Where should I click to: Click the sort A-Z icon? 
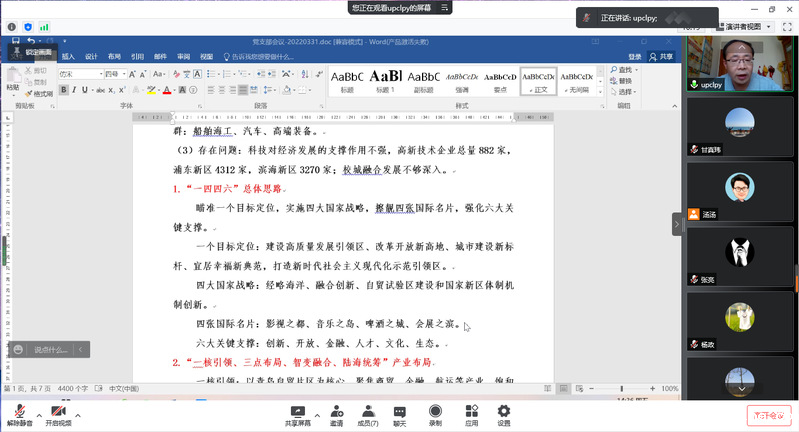pyautogui.click(x=305, y=74)
